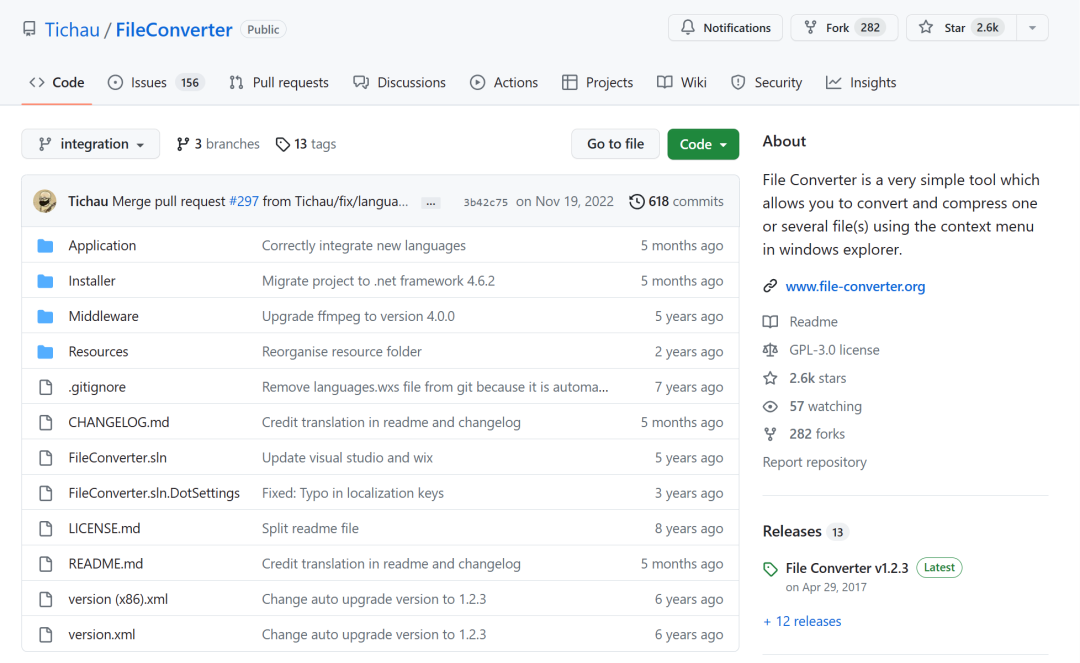Open the www.file-converter.org link

[855, 287]
